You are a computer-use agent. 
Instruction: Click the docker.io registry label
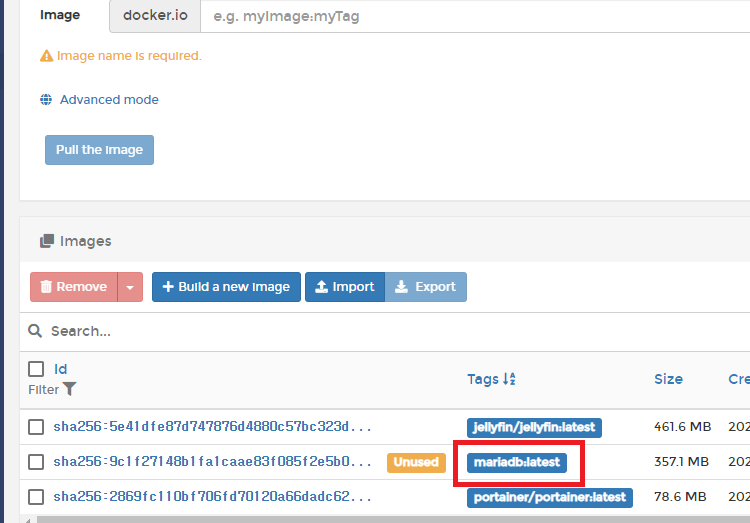tap(155, 16)
